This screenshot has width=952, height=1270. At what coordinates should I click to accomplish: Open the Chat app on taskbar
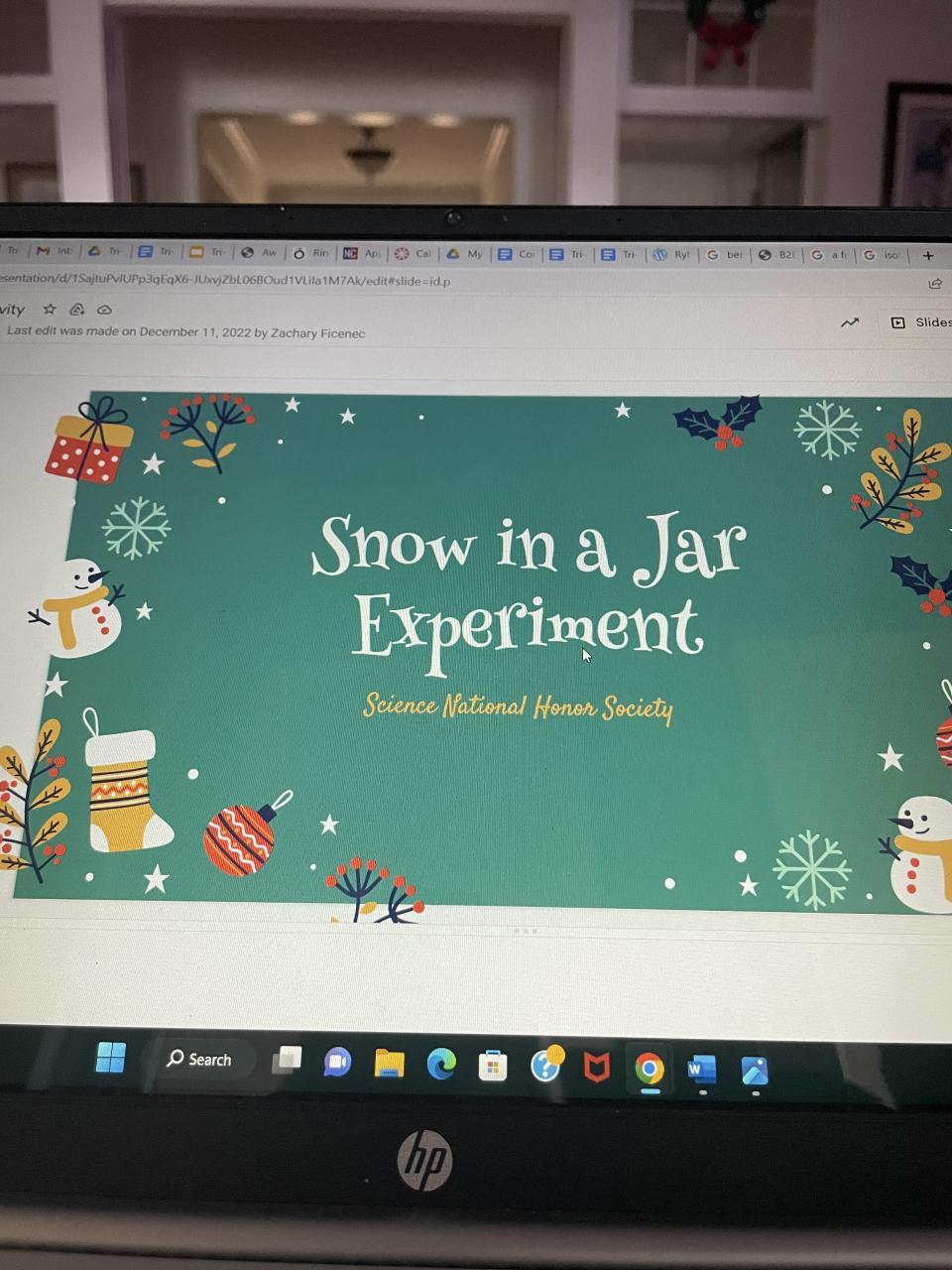pyautogui.click(x=337, y=1063)
